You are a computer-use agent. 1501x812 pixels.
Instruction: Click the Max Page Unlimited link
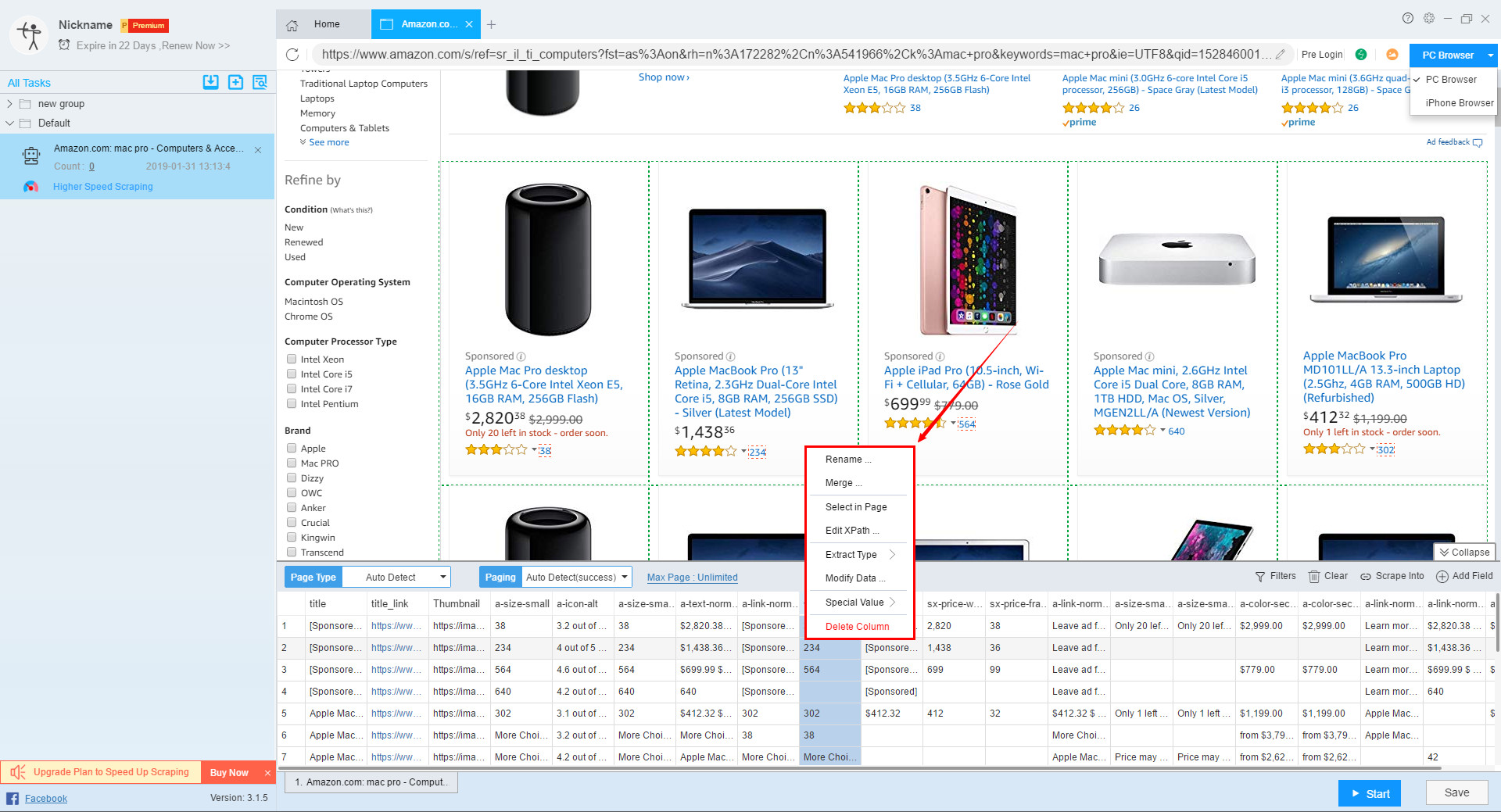(x=692, y=578)
